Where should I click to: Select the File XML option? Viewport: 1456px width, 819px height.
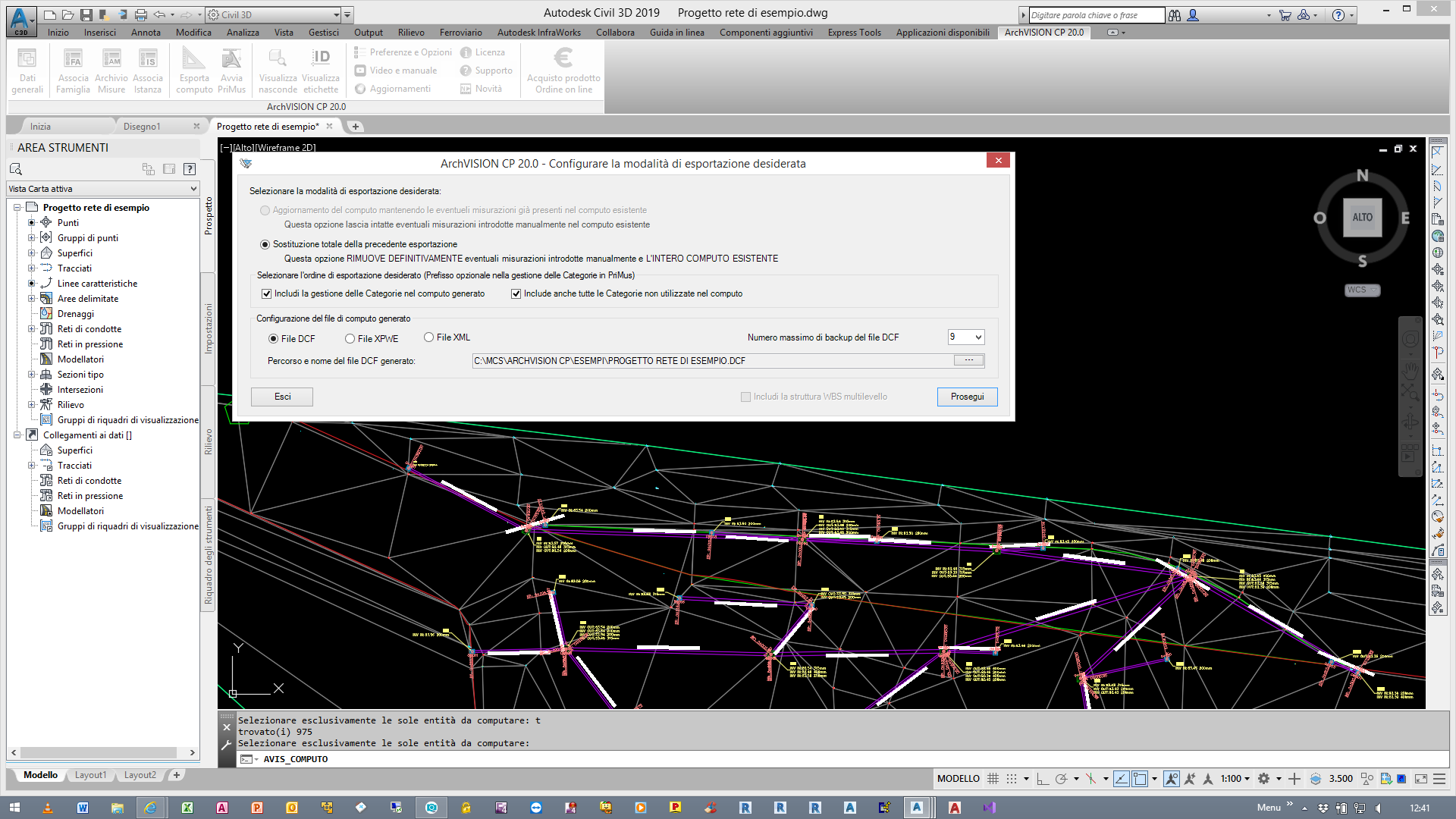click(x=428, y=337)
